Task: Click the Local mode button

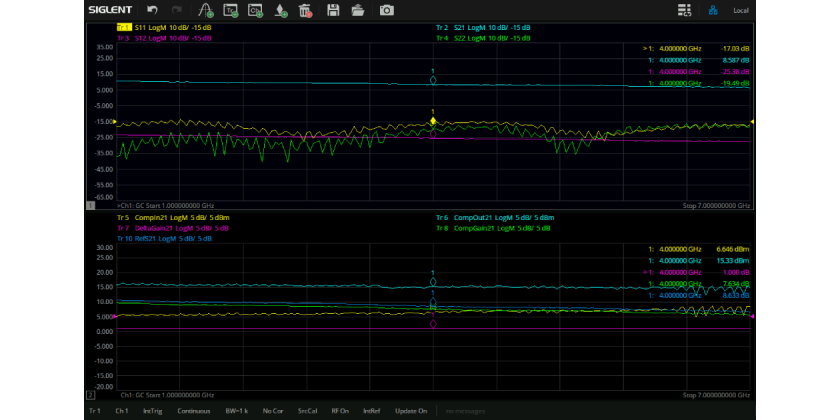Action: (741, 10)
